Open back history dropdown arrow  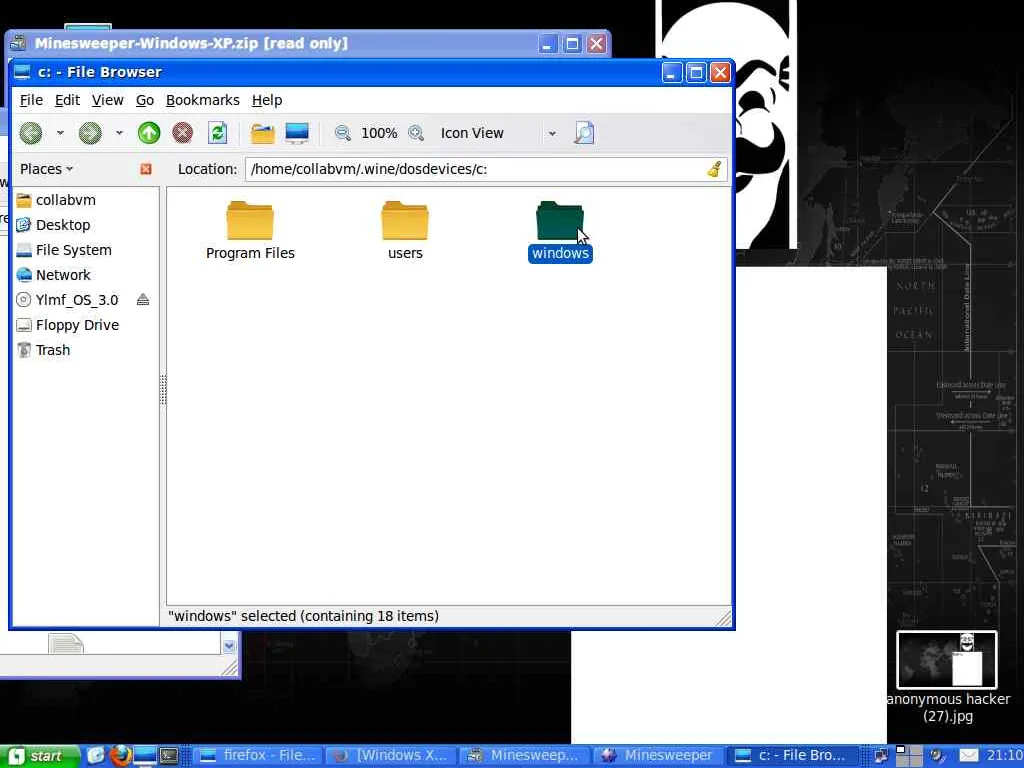pyautogui.click(x=60, y=133)
